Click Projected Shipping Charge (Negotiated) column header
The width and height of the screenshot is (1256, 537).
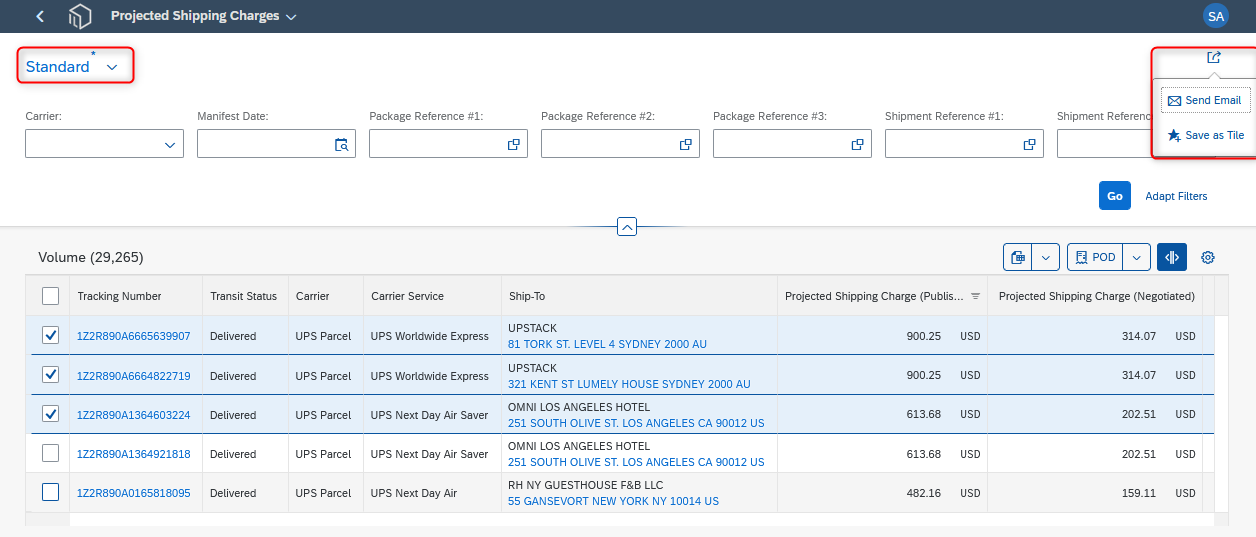pos(1097,296)
